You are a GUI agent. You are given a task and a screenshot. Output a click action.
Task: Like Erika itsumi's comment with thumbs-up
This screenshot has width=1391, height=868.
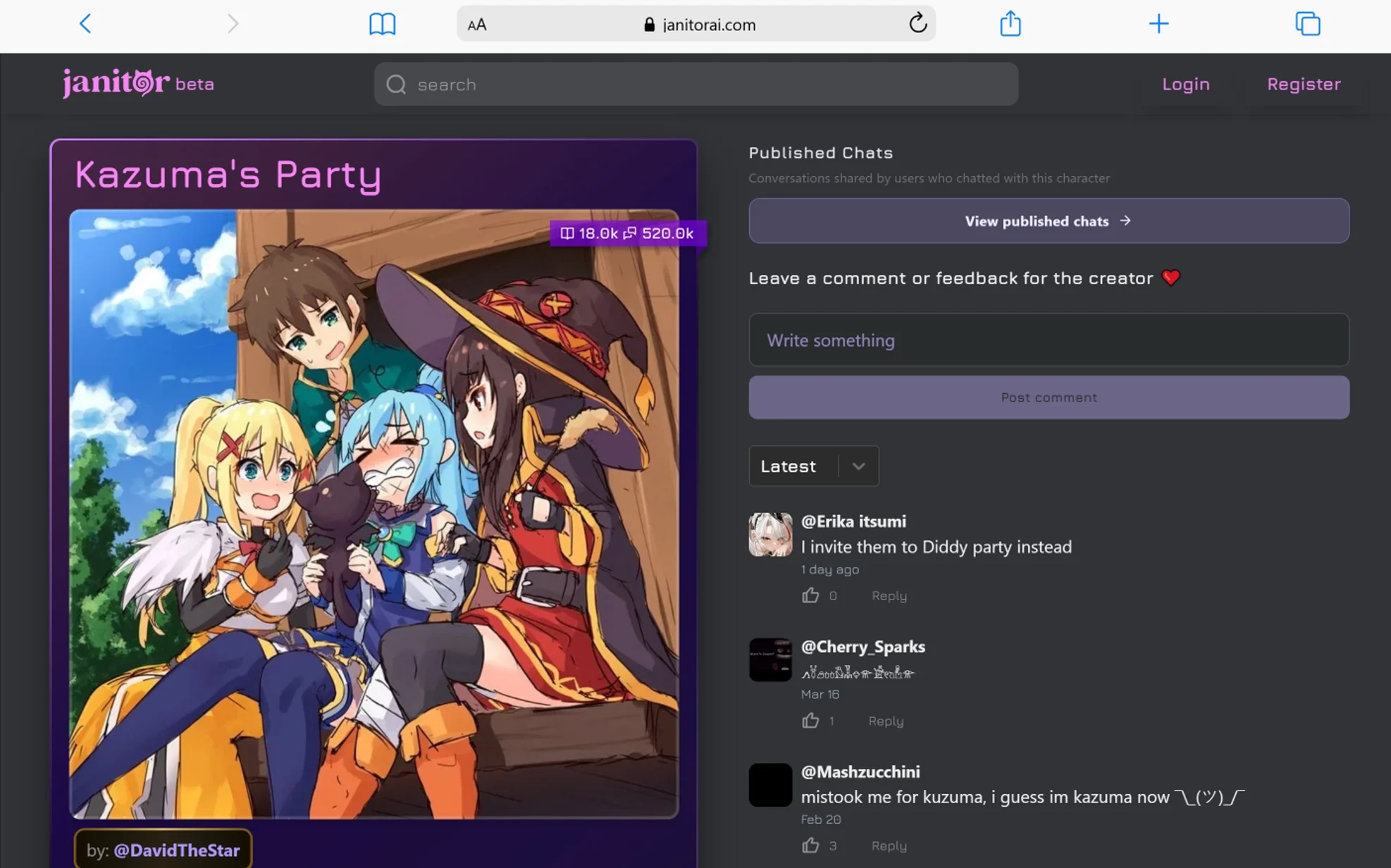click(810, 595)
